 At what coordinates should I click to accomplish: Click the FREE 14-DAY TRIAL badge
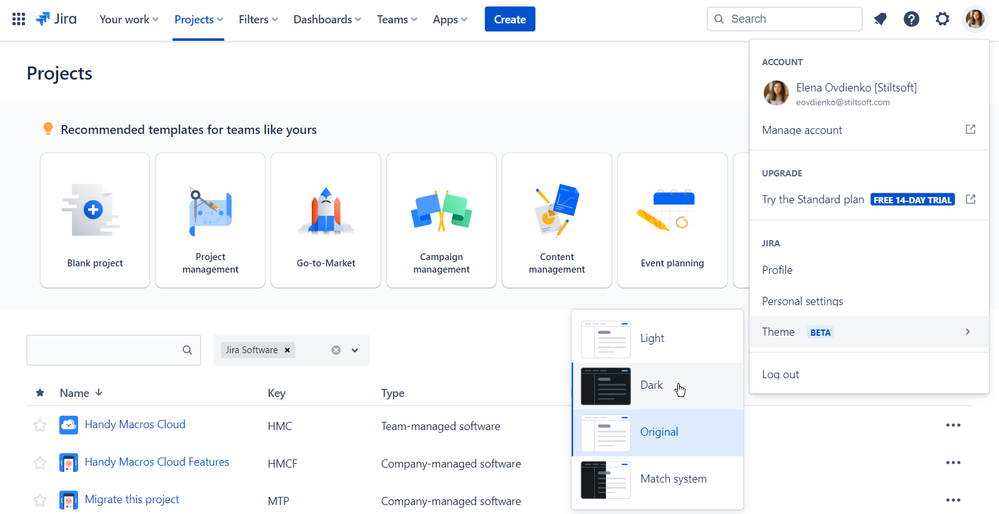coord(912,200)
